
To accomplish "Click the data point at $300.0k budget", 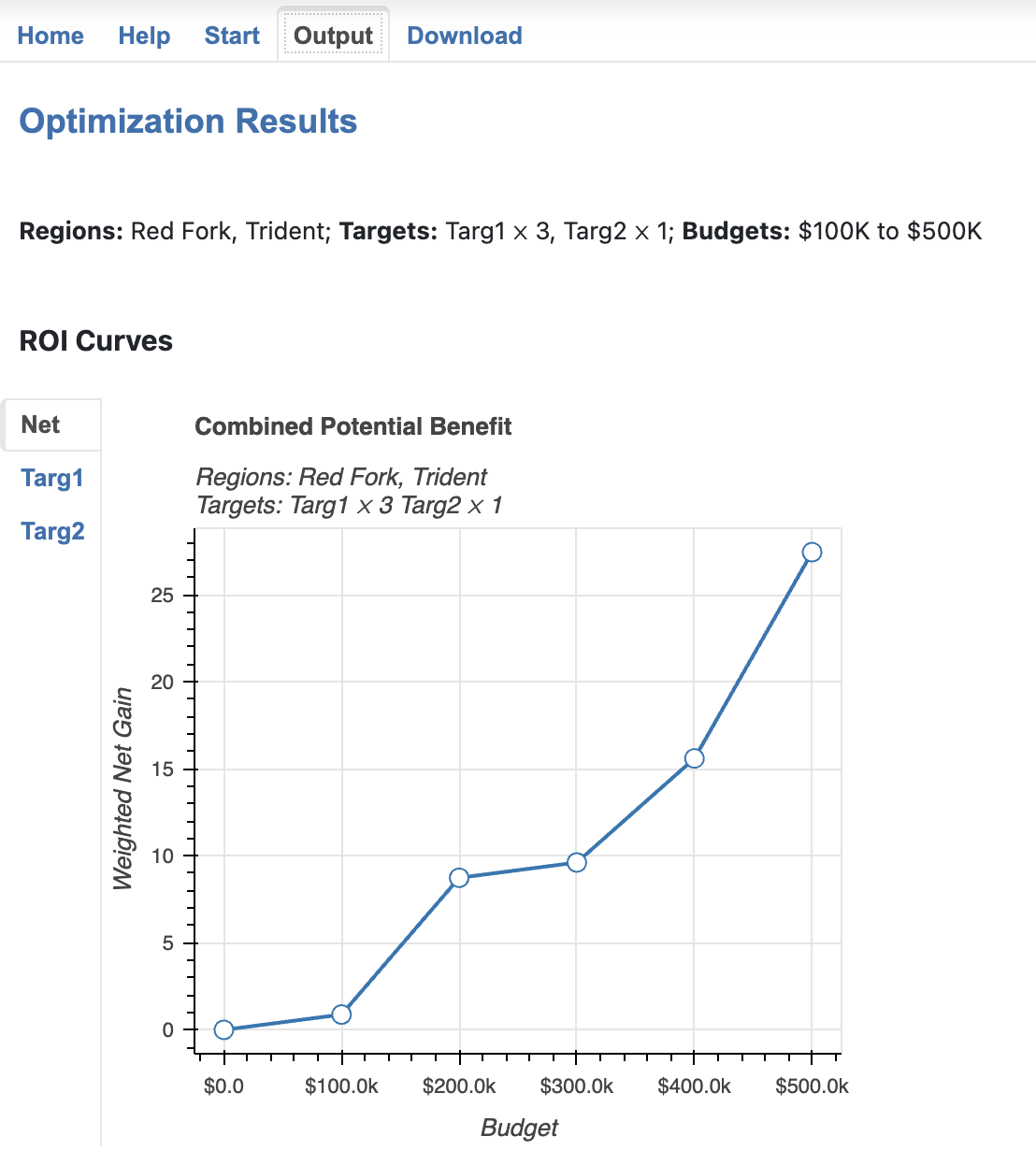I will pos(577,862).
